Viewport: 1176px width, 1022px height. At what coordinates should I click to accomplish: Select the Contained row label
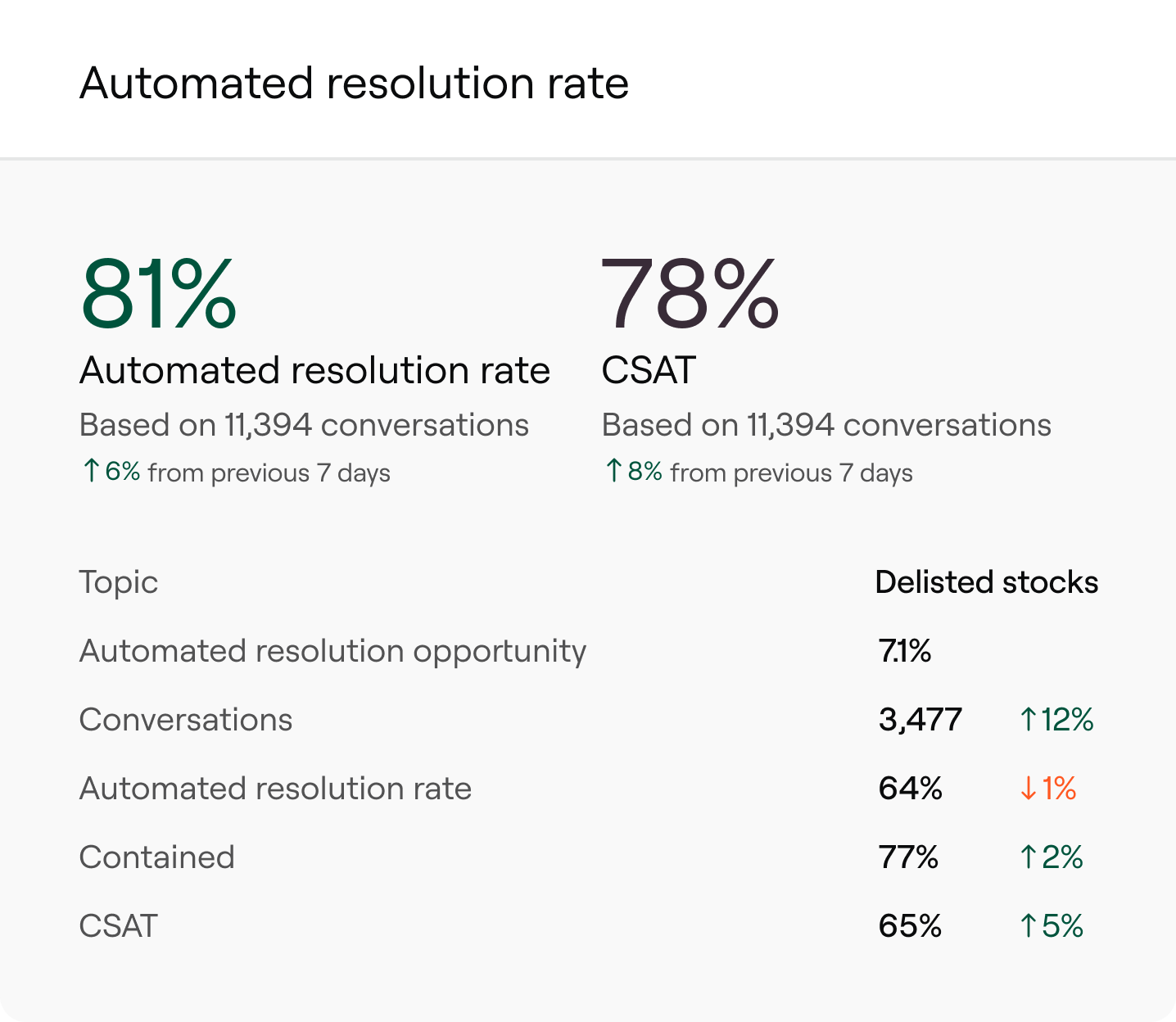(x=156, y=857)
